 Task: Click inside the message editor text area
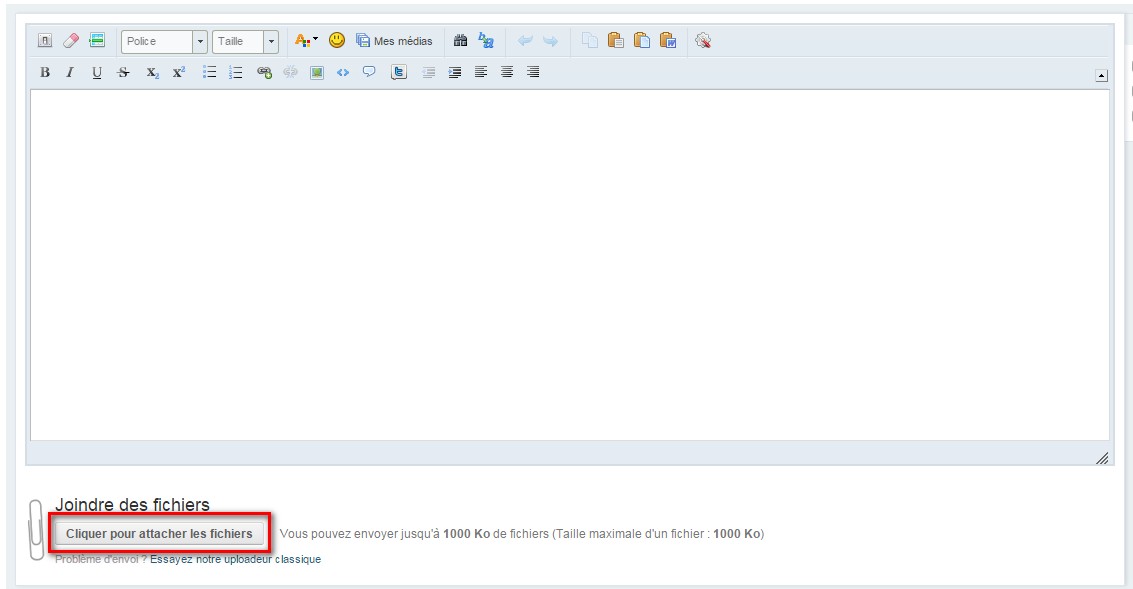[568, 264]
